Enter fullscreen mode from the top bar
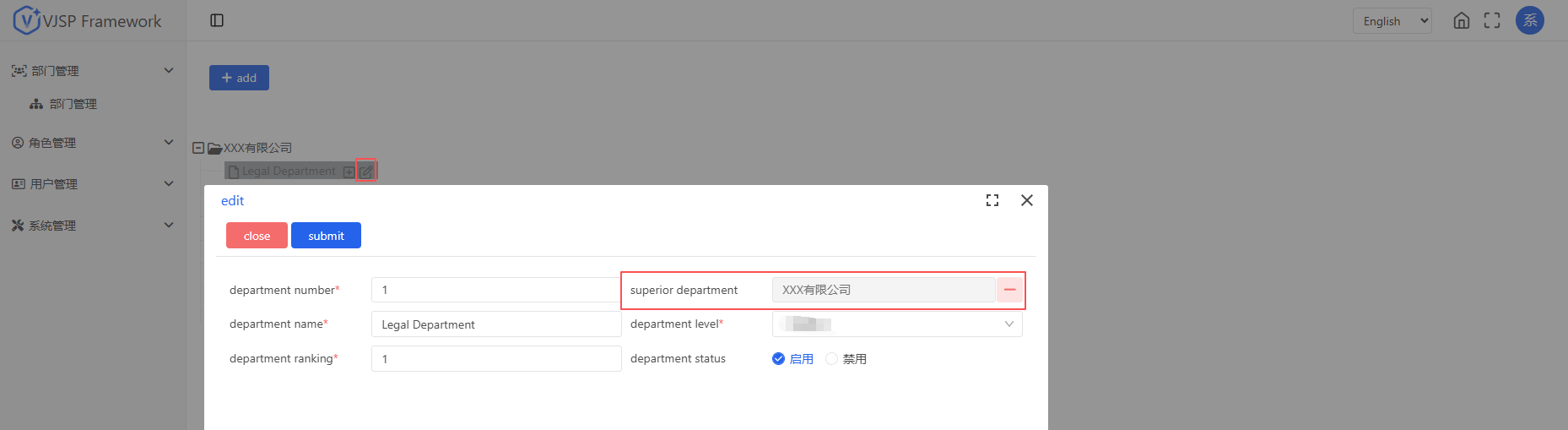This screenshot has width=1568, height=430. (1492, 20)
